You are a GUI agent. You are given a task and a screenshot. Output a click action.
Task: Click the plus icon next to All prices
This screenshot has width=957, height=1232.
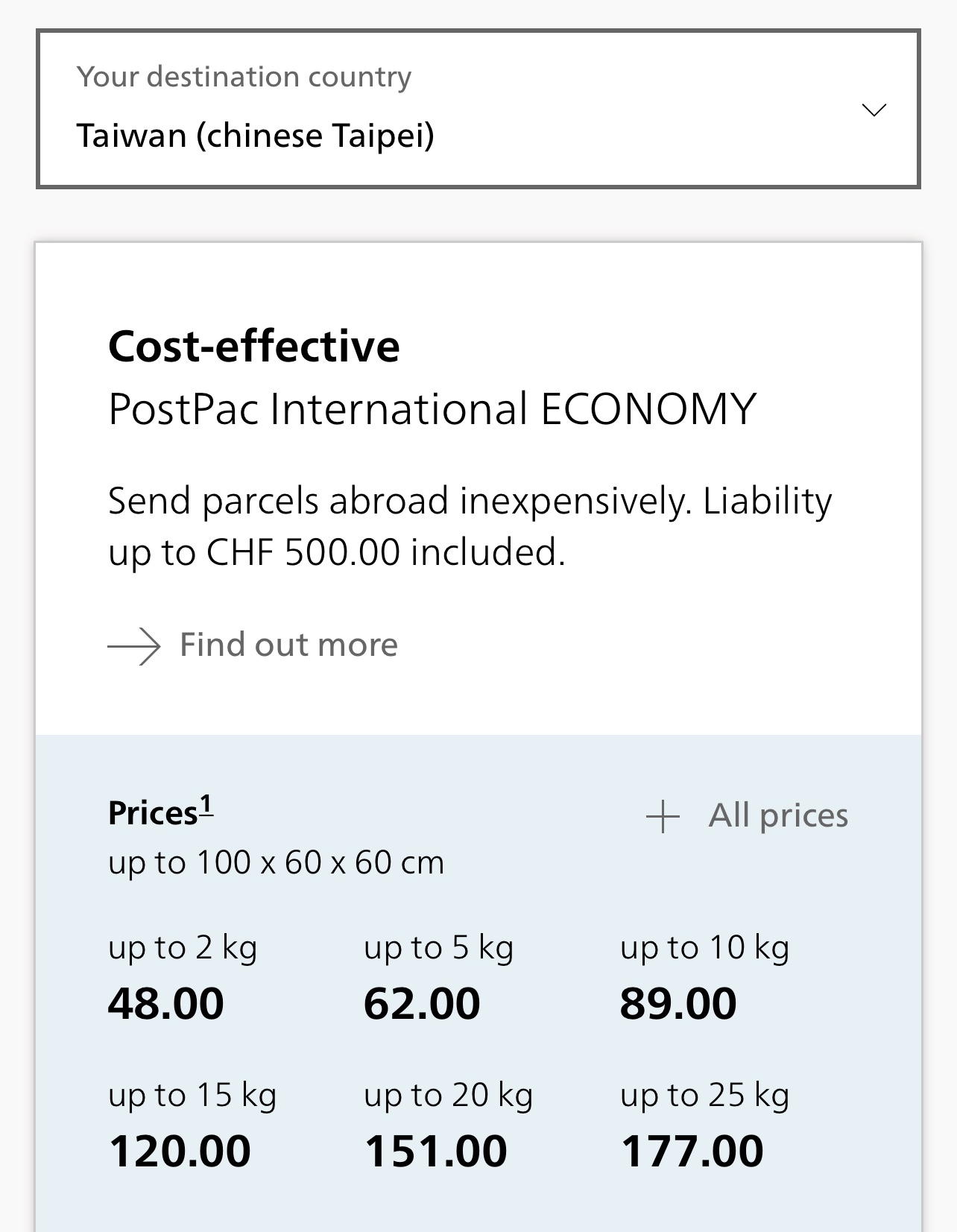[x=663, y=816]
